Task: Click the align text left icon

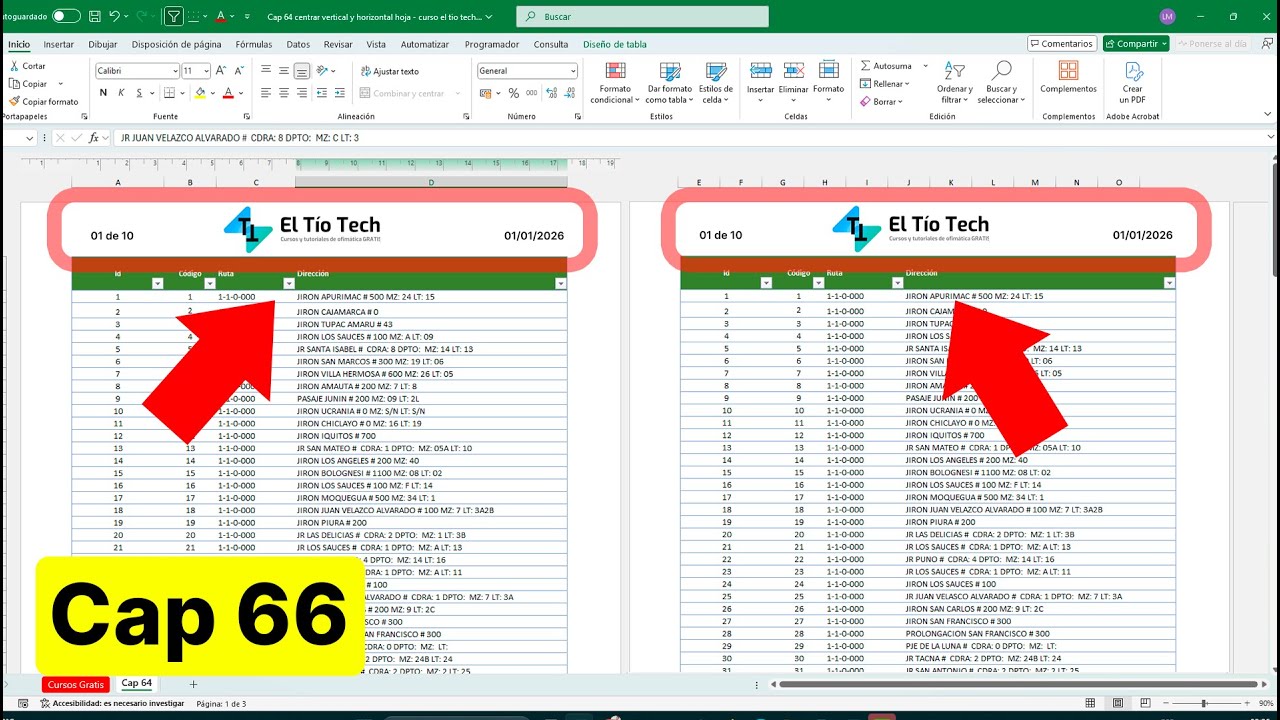Action: point(266,93)
